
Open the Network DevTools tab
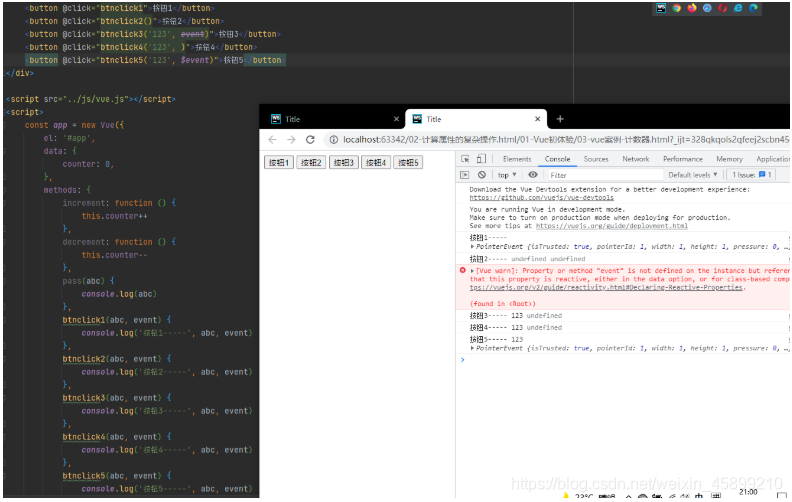[x=635, y=159]
